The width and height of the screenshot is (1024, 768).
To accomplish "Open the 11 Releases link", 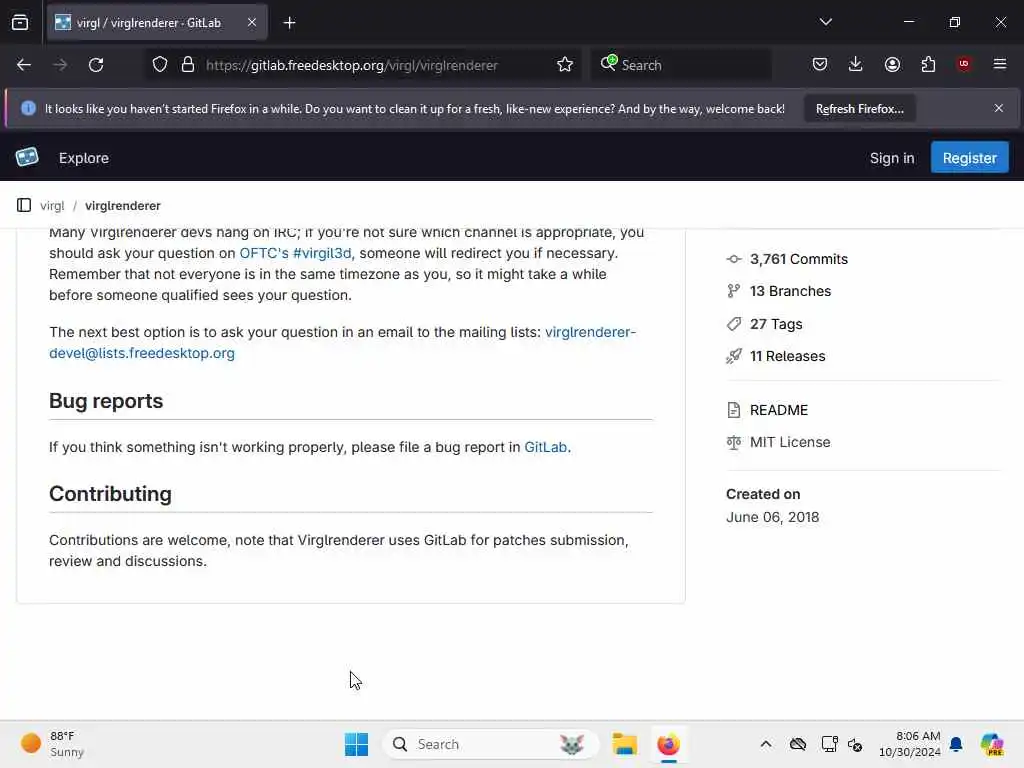I will pos(788,356).
